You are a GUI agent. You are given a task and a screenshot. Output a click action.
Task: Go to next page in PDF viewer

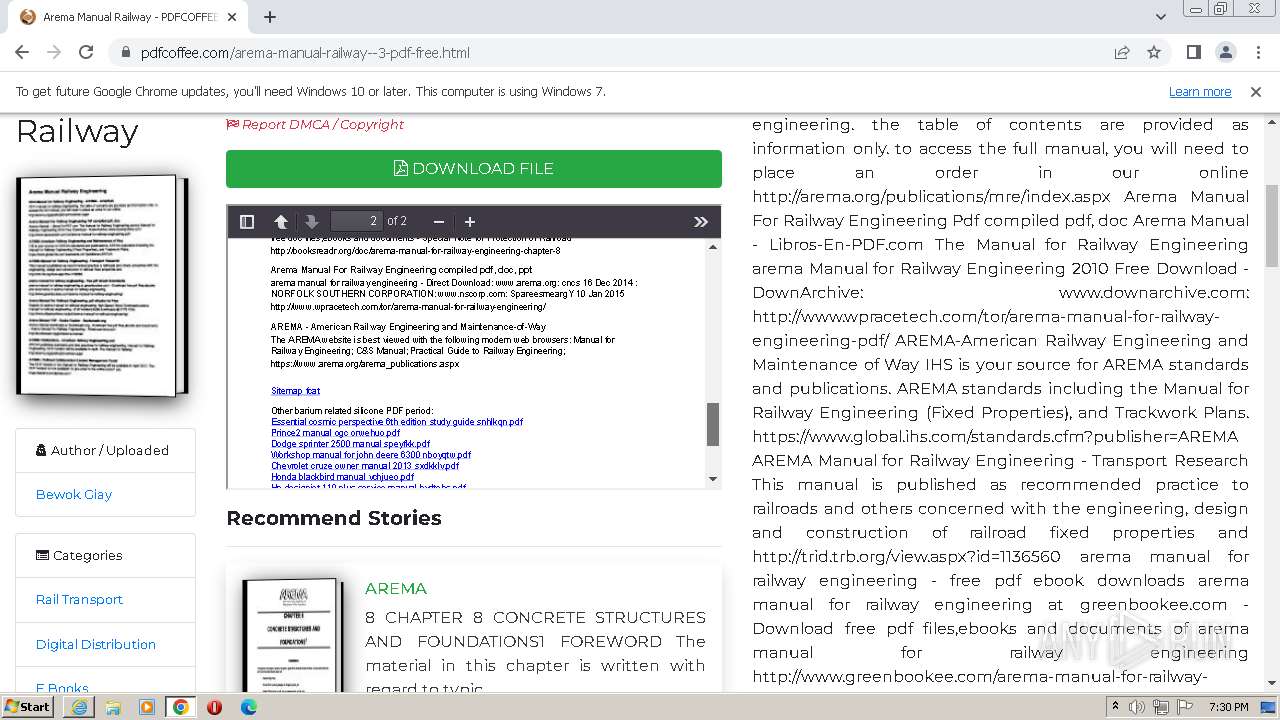click(311, 221)
